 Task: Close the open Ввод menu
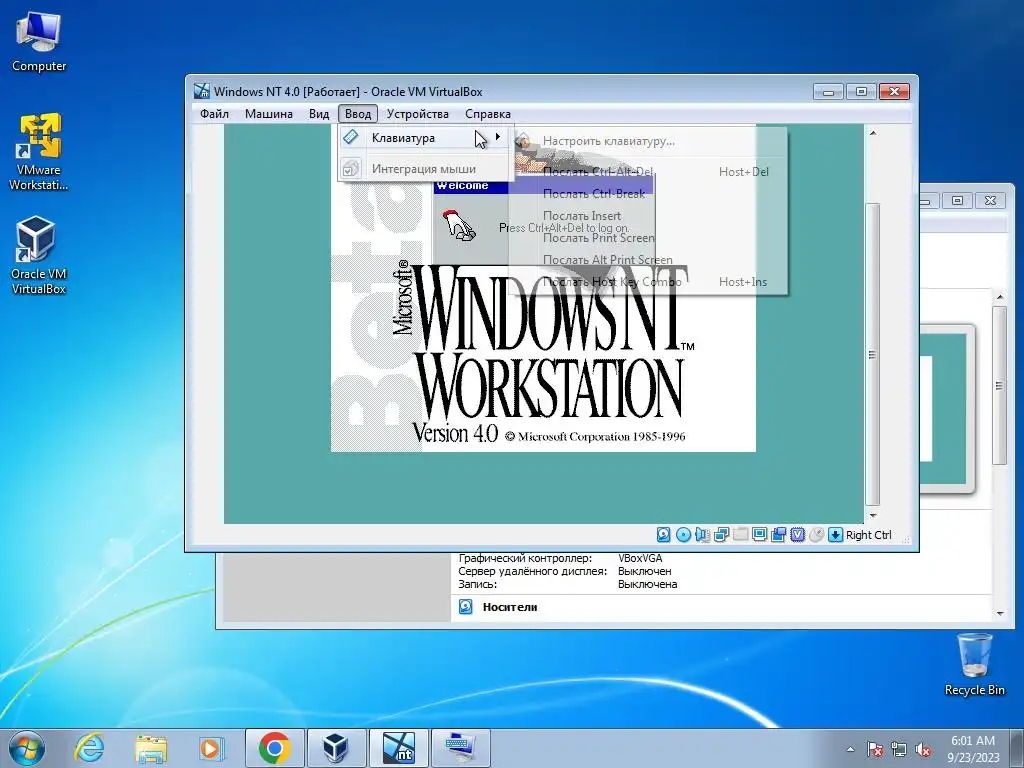coord(358,114)
